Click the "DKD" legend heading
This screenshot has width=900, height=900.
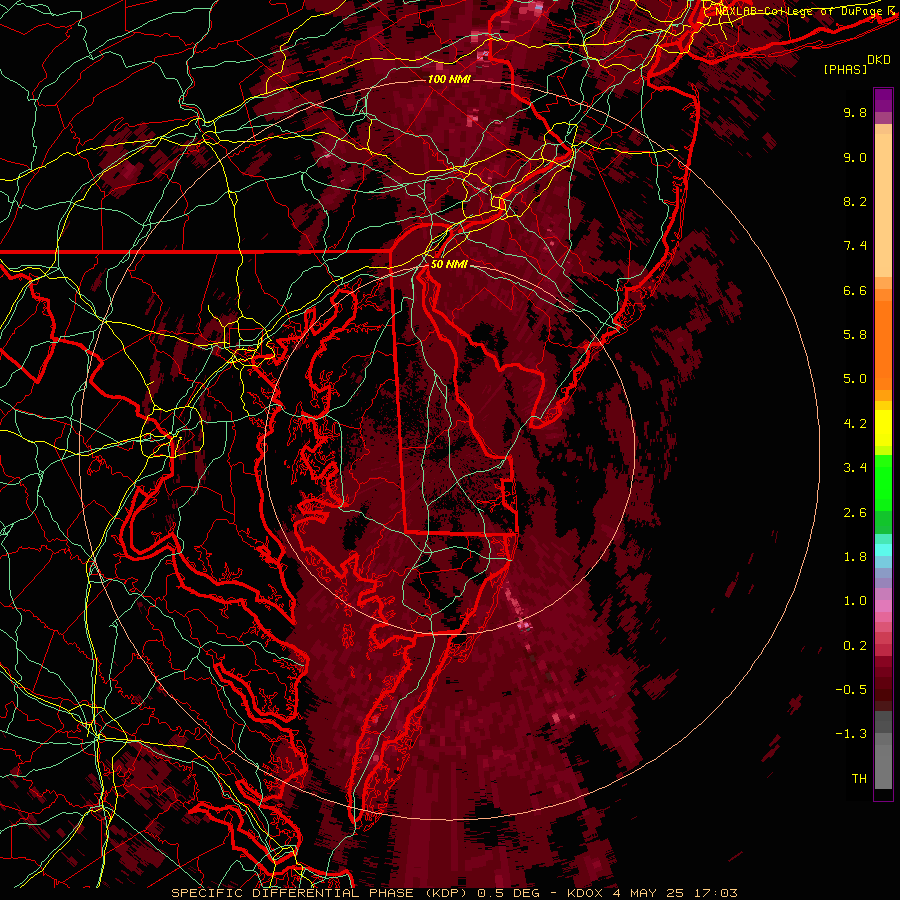point(879,60)
